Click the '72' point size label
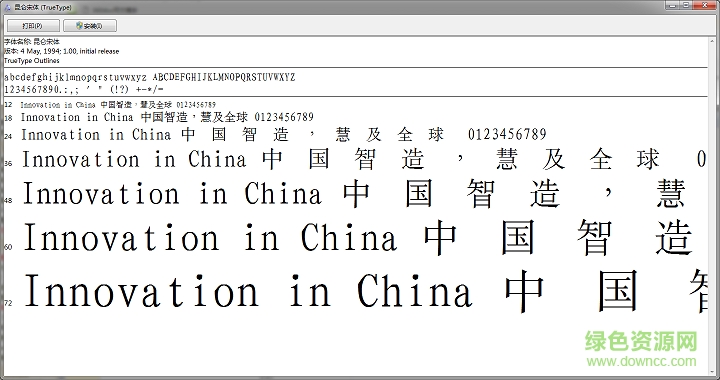720x380 pixels. point(8,303)
